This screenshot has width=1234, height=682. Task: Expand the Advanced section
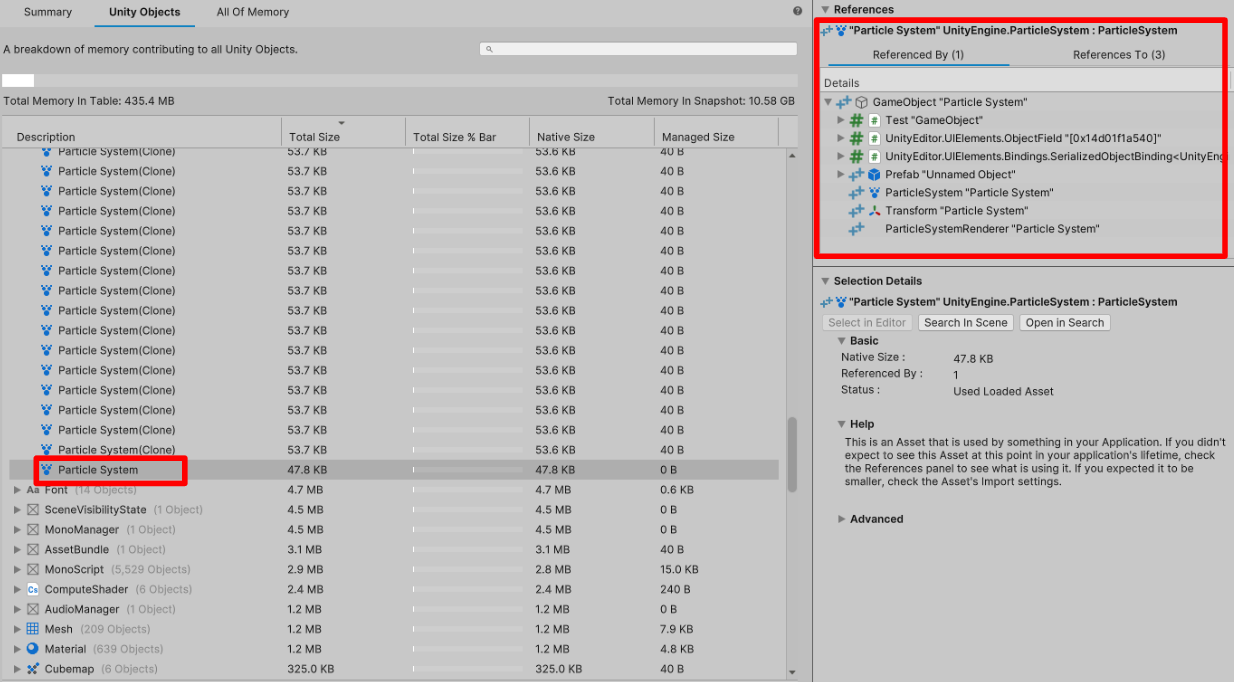click(842, 519)
